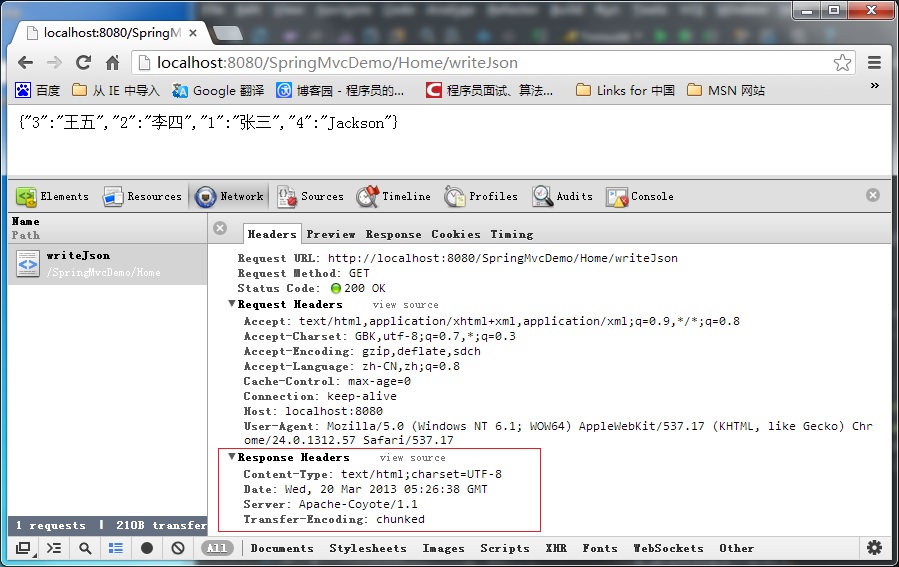Close the request details pane
This screenshot has height=567, width=899.
click(220, 228)
